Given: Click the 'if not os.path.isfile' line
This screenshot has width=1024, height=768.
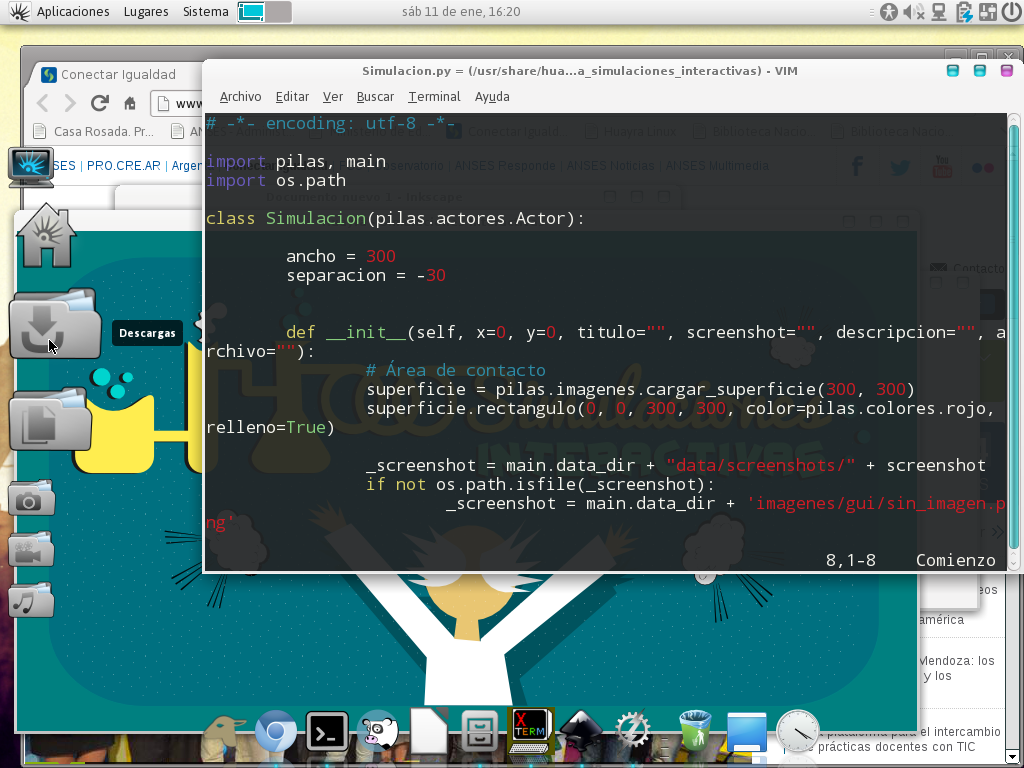Looking at the screenshot, I should (x=540, y=485).
